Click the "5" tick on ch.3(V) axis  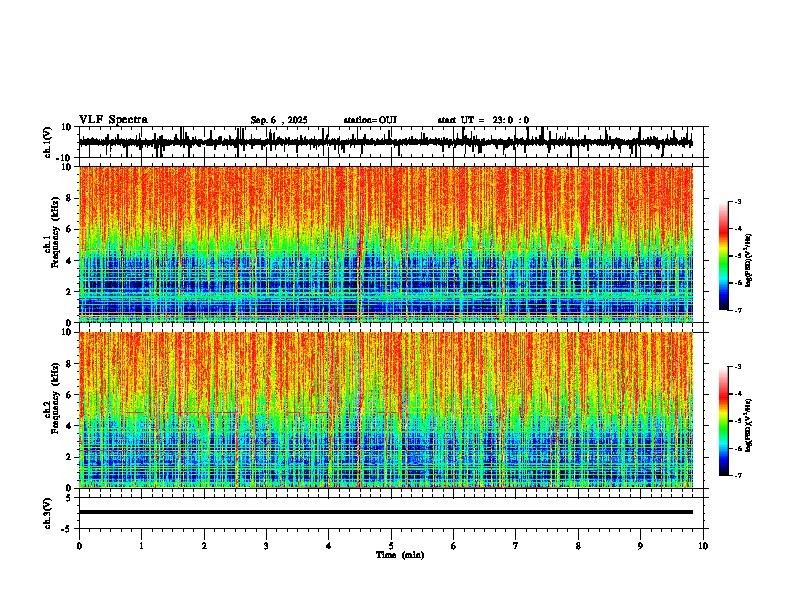point(70,498)
